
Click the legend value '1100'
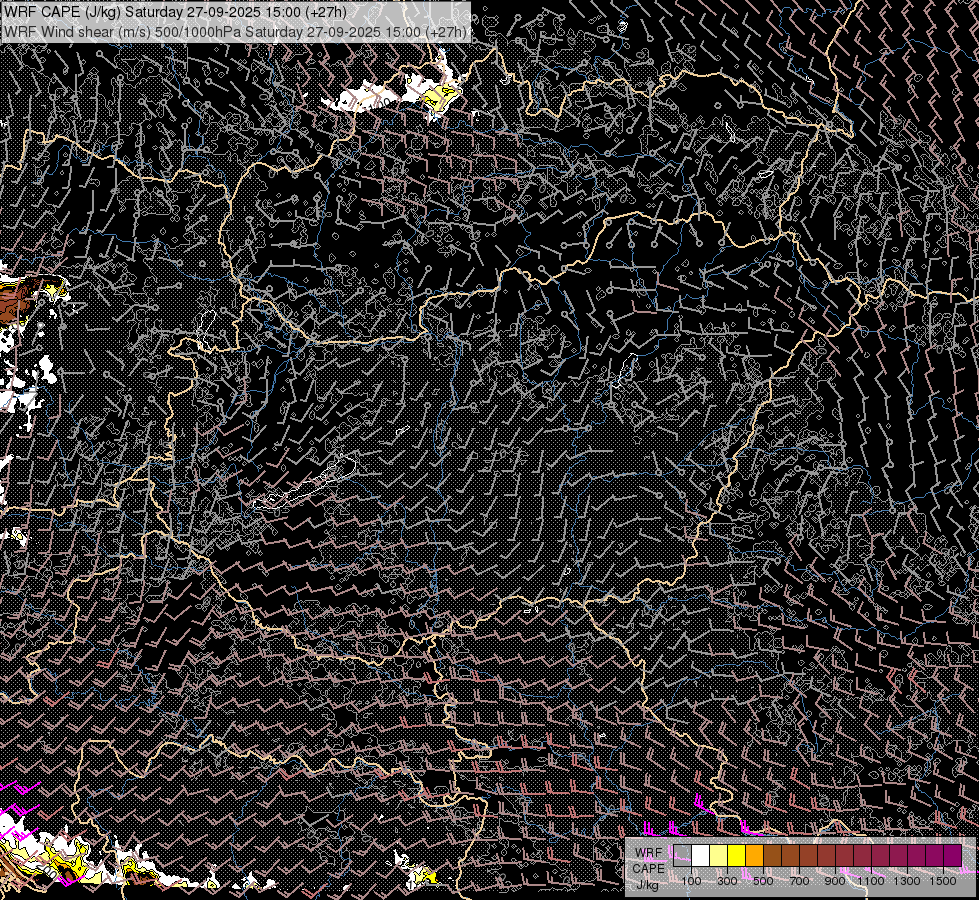coord(871,881)
